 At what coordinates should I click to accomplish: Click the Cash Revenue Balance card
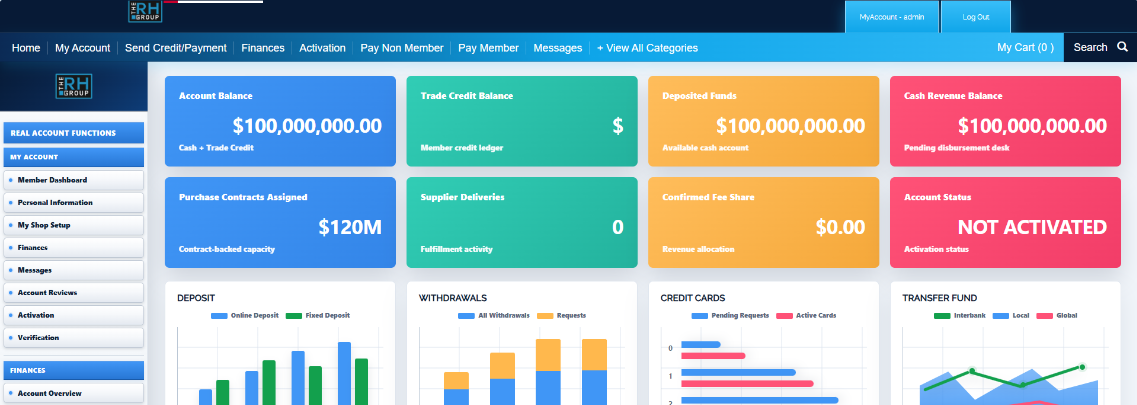(x=1005, y=121)
